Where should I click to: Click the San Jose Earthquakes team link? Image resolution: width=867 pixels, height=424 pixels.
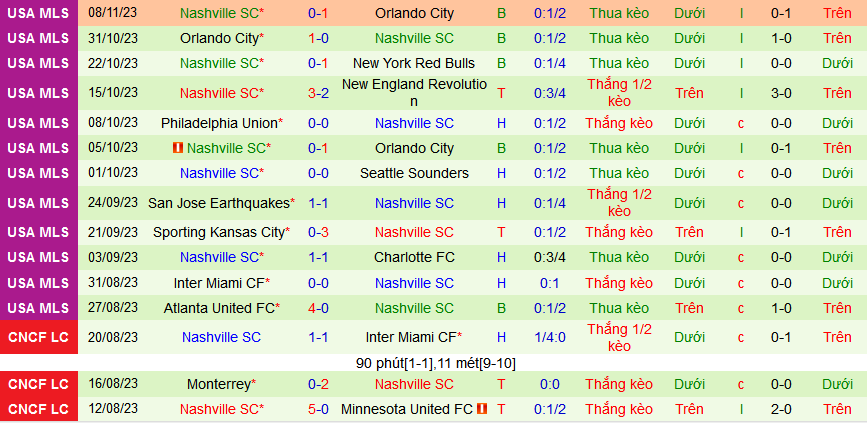[x=218, y=203]
